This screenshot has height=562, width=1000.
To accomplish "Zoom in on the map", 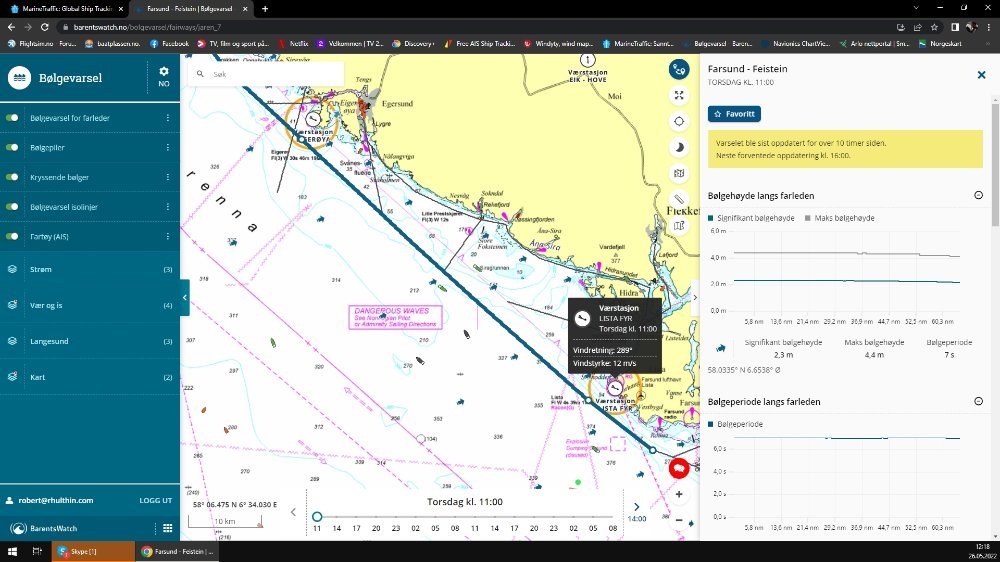I will tap(679, 494).
